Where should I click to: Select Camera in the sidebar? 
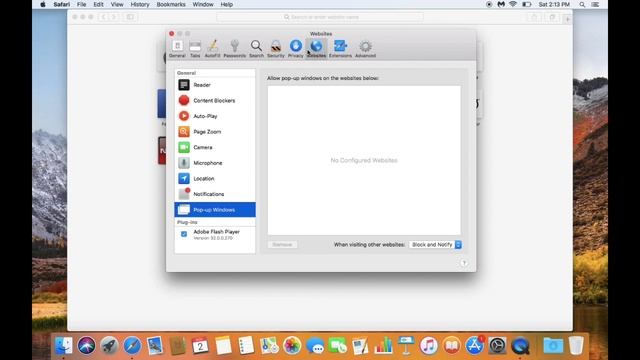[x=215, y=147]
